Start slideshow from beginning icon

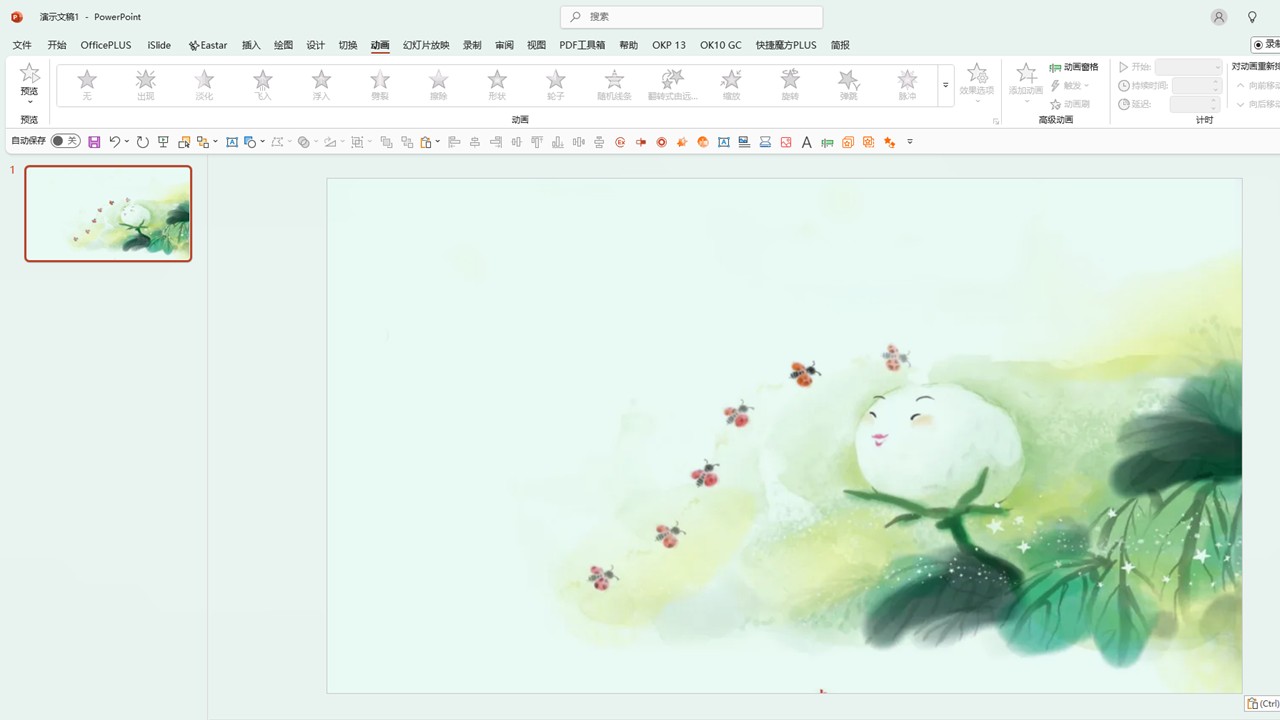pos(163,142)
